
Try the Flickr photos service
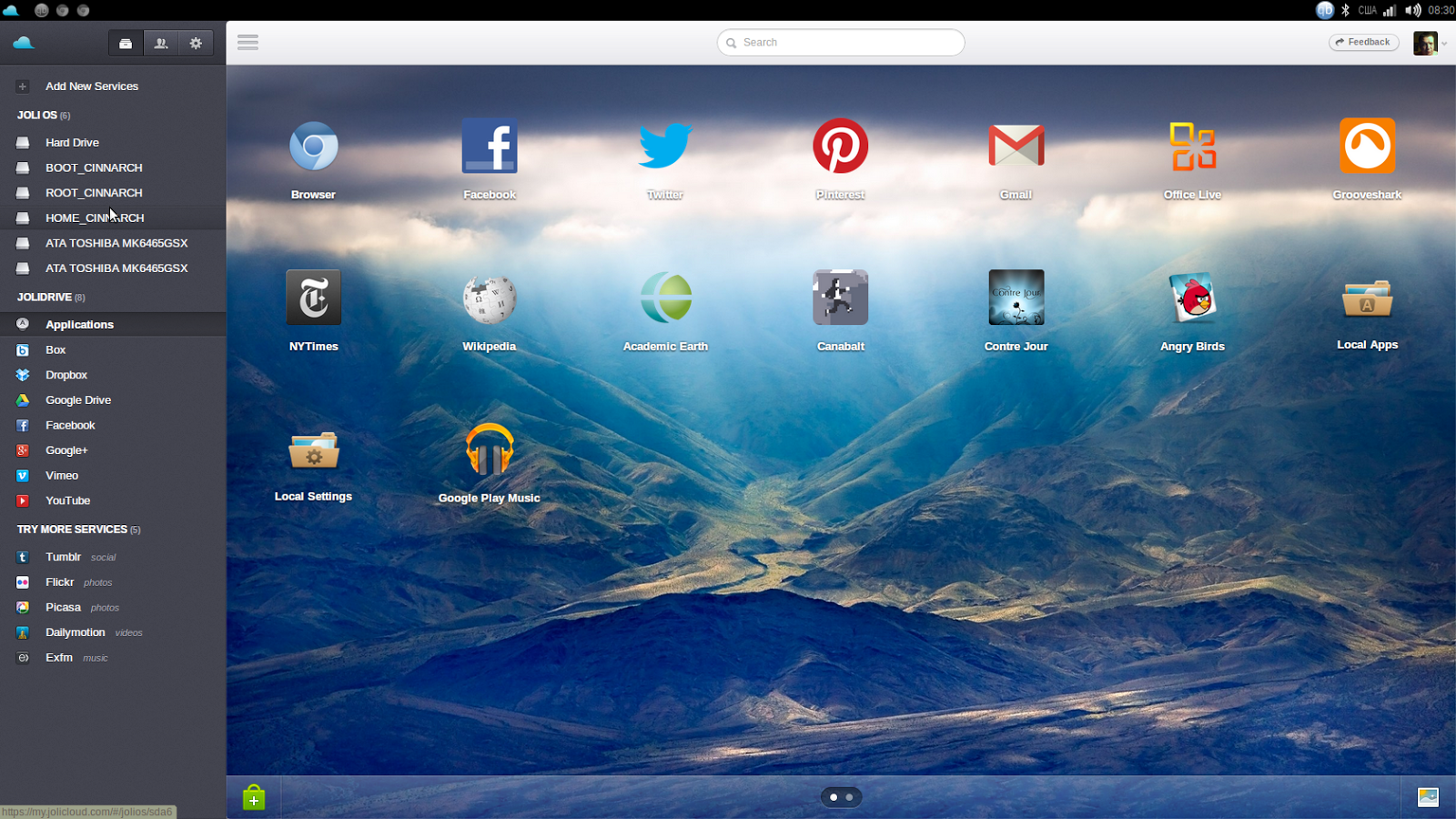click(113, 582)
